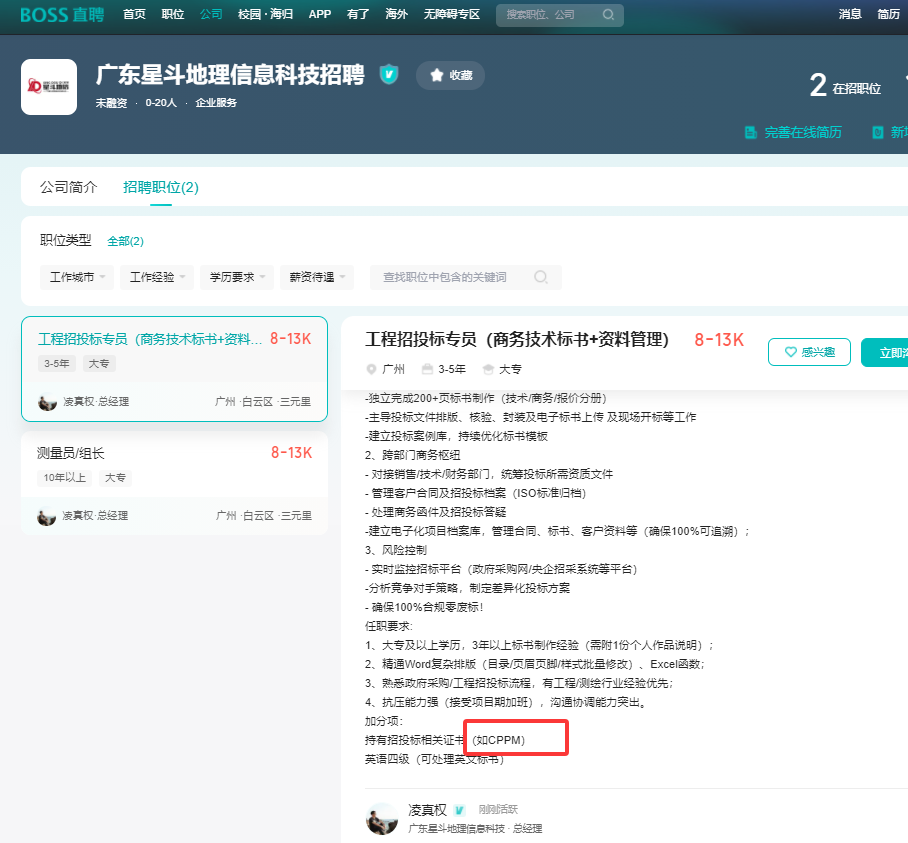Click the magnifier icon in top search bar
908x843 pixels.
(609, 15)
